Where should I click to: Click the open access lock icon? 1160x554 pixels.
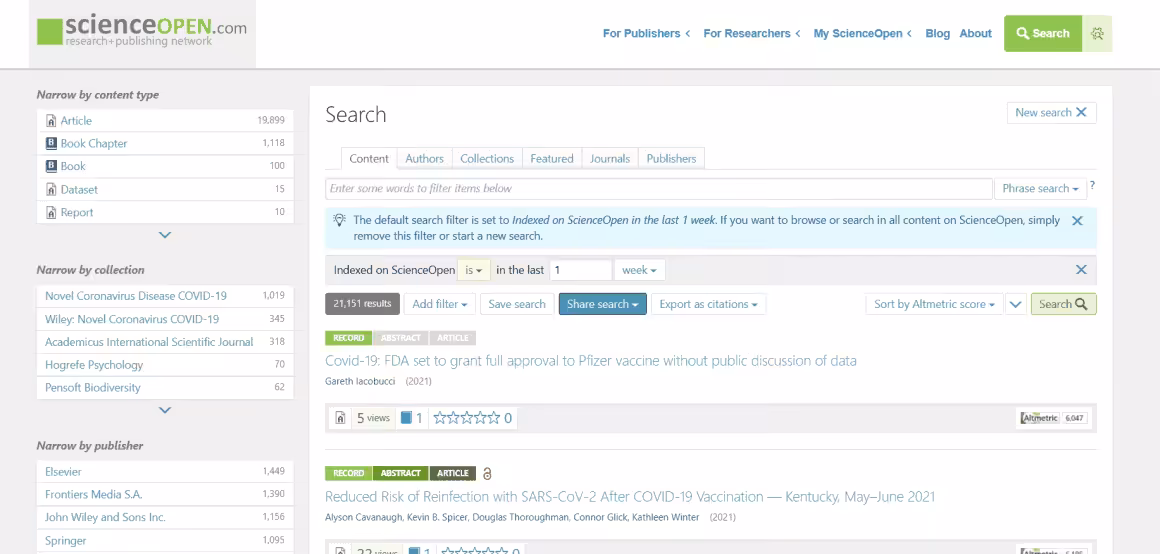click(487, 474)
